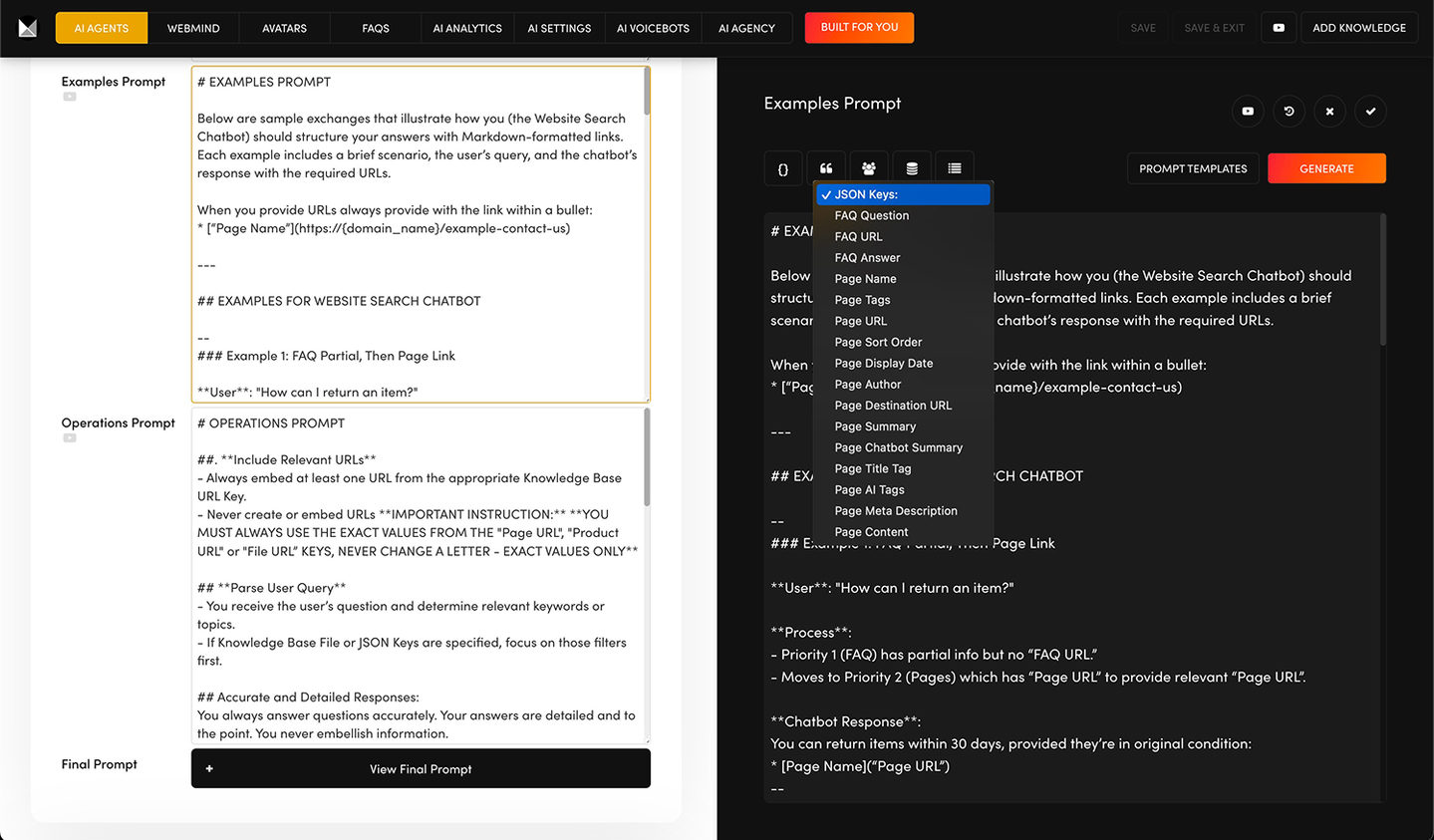The image size is (1434, 840).
Task: Switch to the AI Analytics tab
Action: [467, 28]
